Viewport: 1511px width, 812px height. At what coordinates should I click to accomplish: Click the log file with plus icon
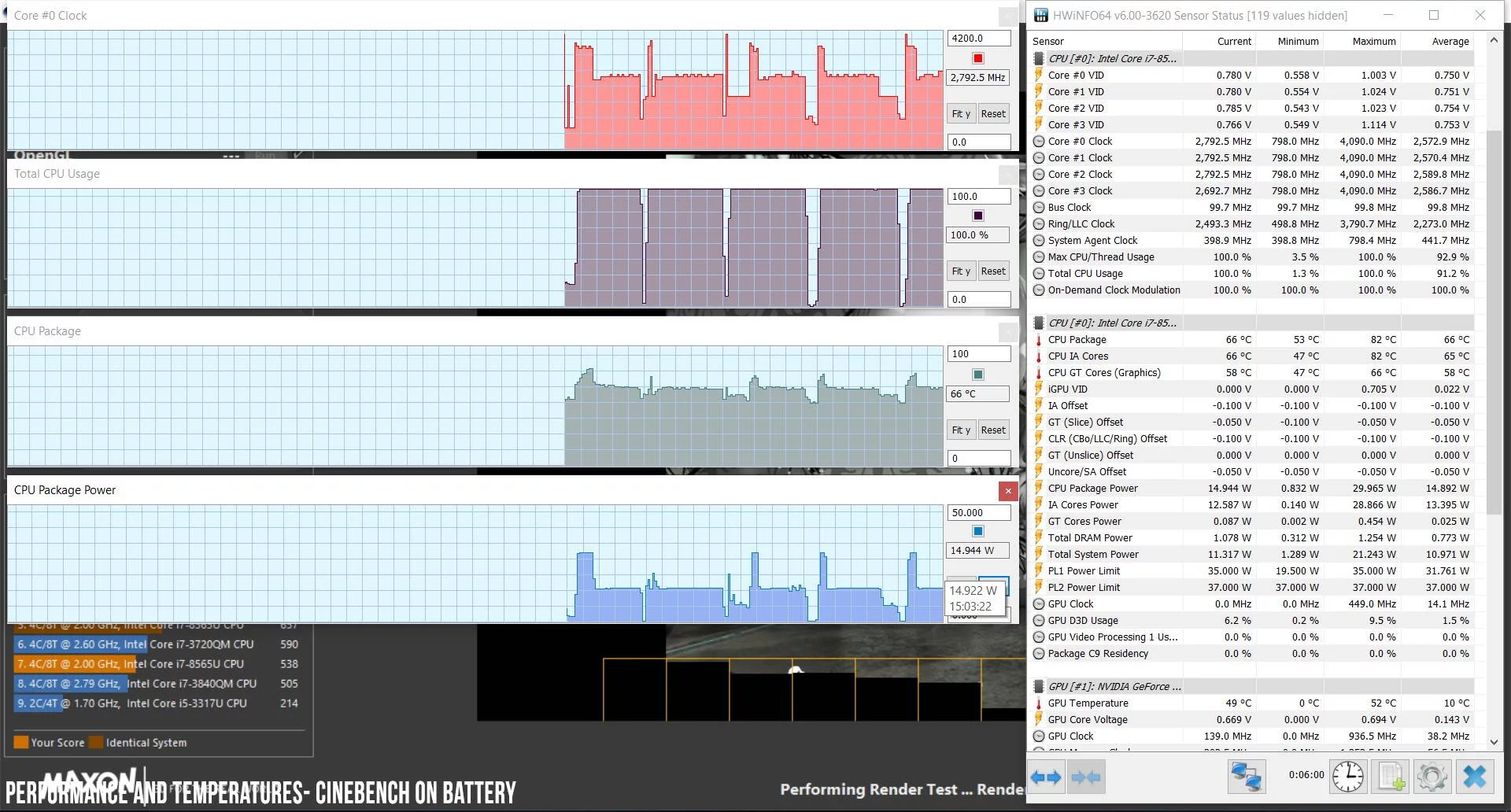1390,777
